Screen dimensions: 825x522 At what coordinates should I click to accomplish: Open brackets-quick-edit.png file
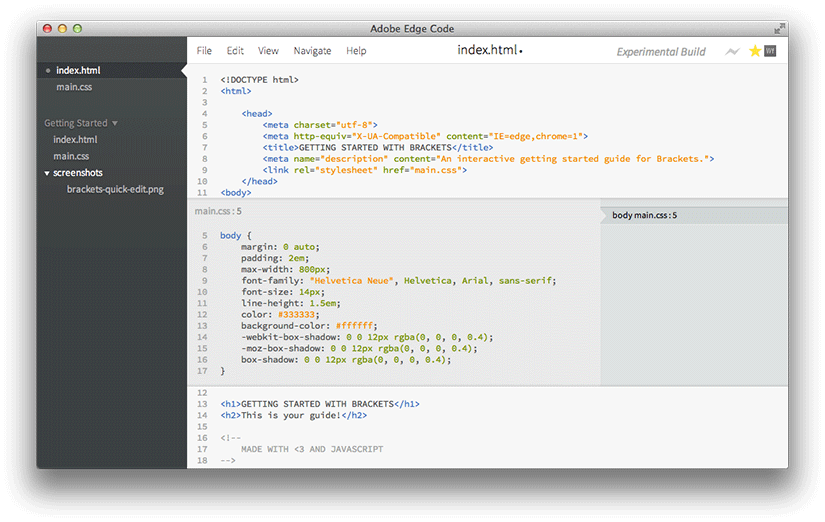[x=115, y=189]
